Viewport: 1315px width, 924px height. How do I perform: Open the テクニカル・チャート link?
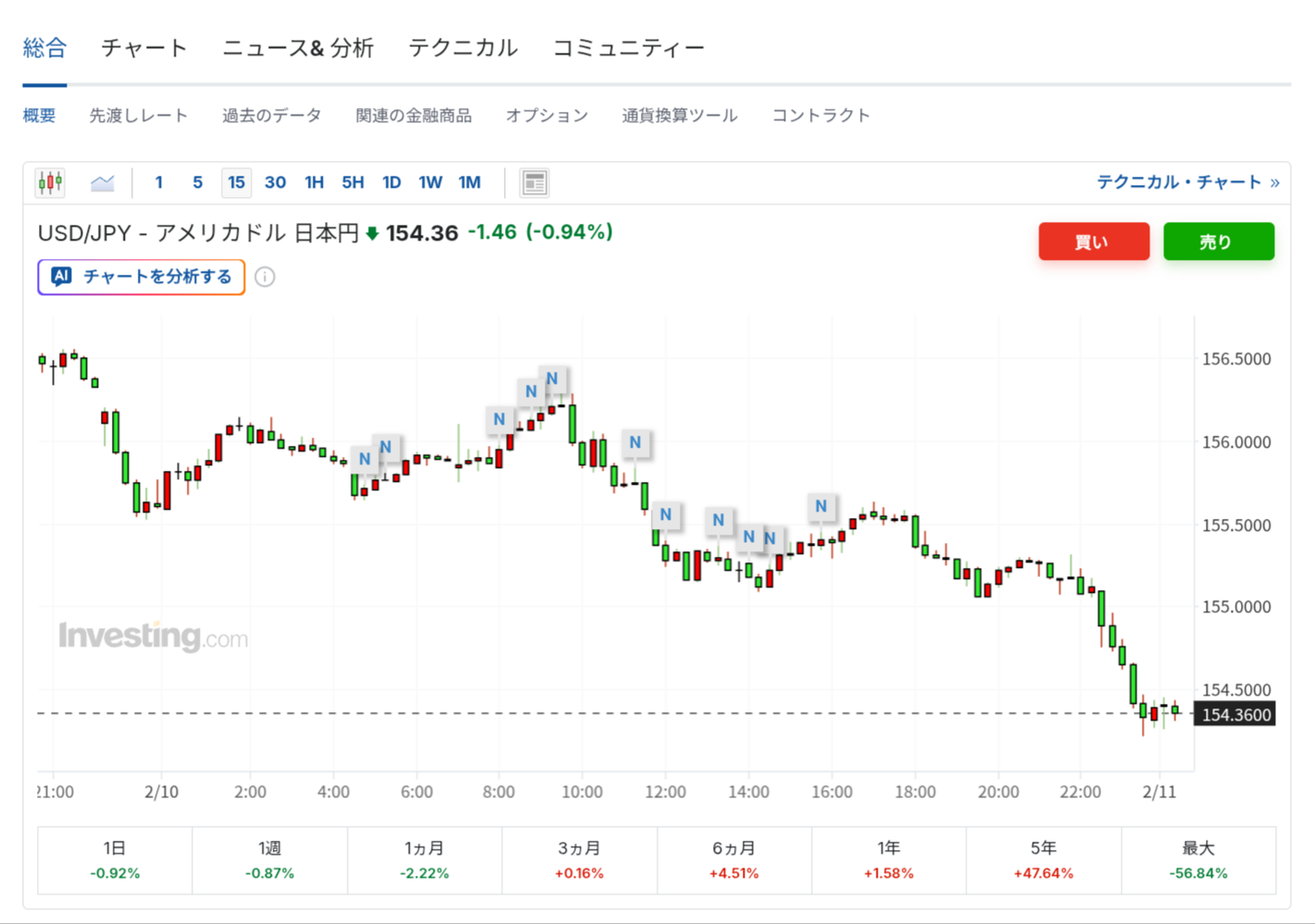click(x=1186, y=182)
